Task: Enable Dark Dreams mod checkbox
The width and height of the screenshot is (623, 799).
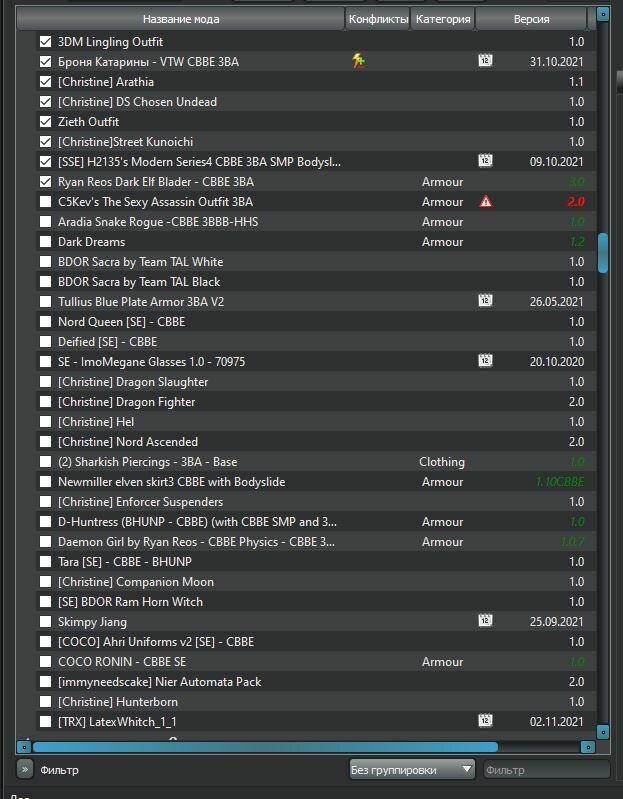Action: pyautogui.click(x=45, y=242)
